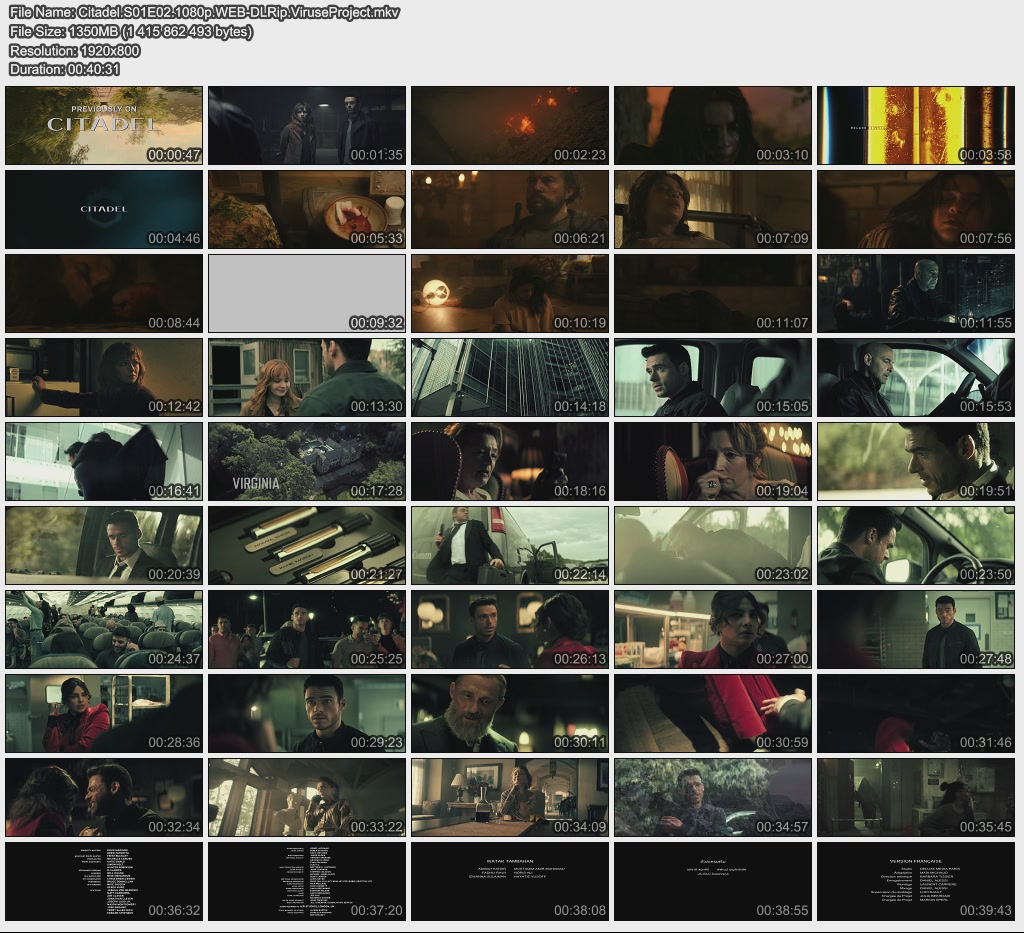The height and width of the screenshot is (933, 1024).
Task: Select the yellow title frame at 00:03:58
Action: pos(916,125)
